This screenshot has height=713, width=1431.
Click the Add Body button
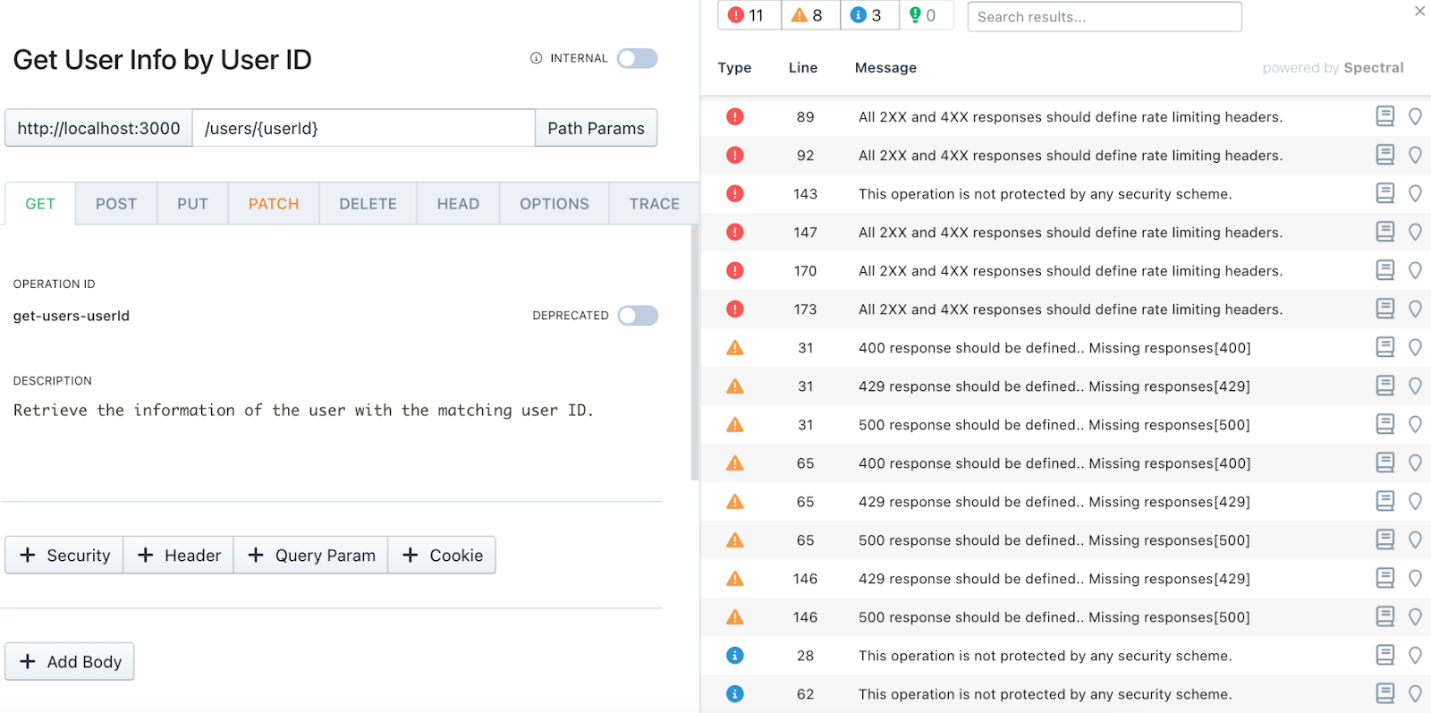tap(69, 661)
